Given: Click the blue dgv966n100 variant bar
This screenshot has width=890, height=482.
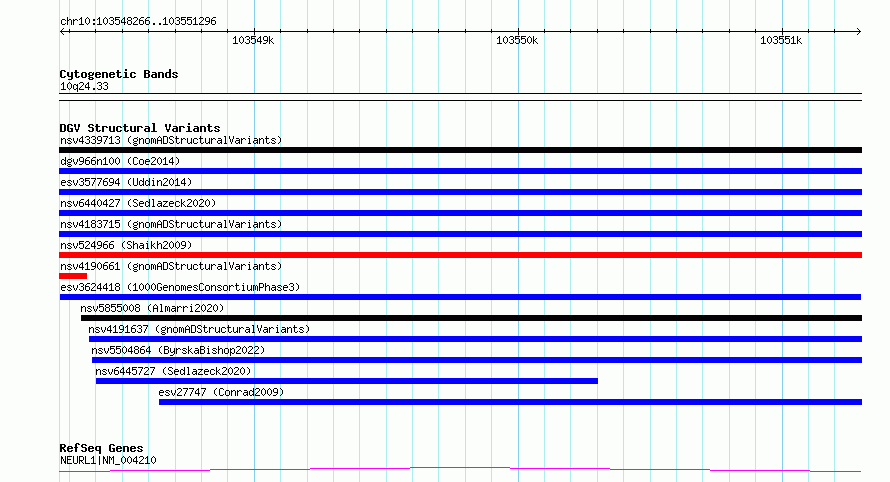Looking at the screenshot, I should (x=460, y=171).
